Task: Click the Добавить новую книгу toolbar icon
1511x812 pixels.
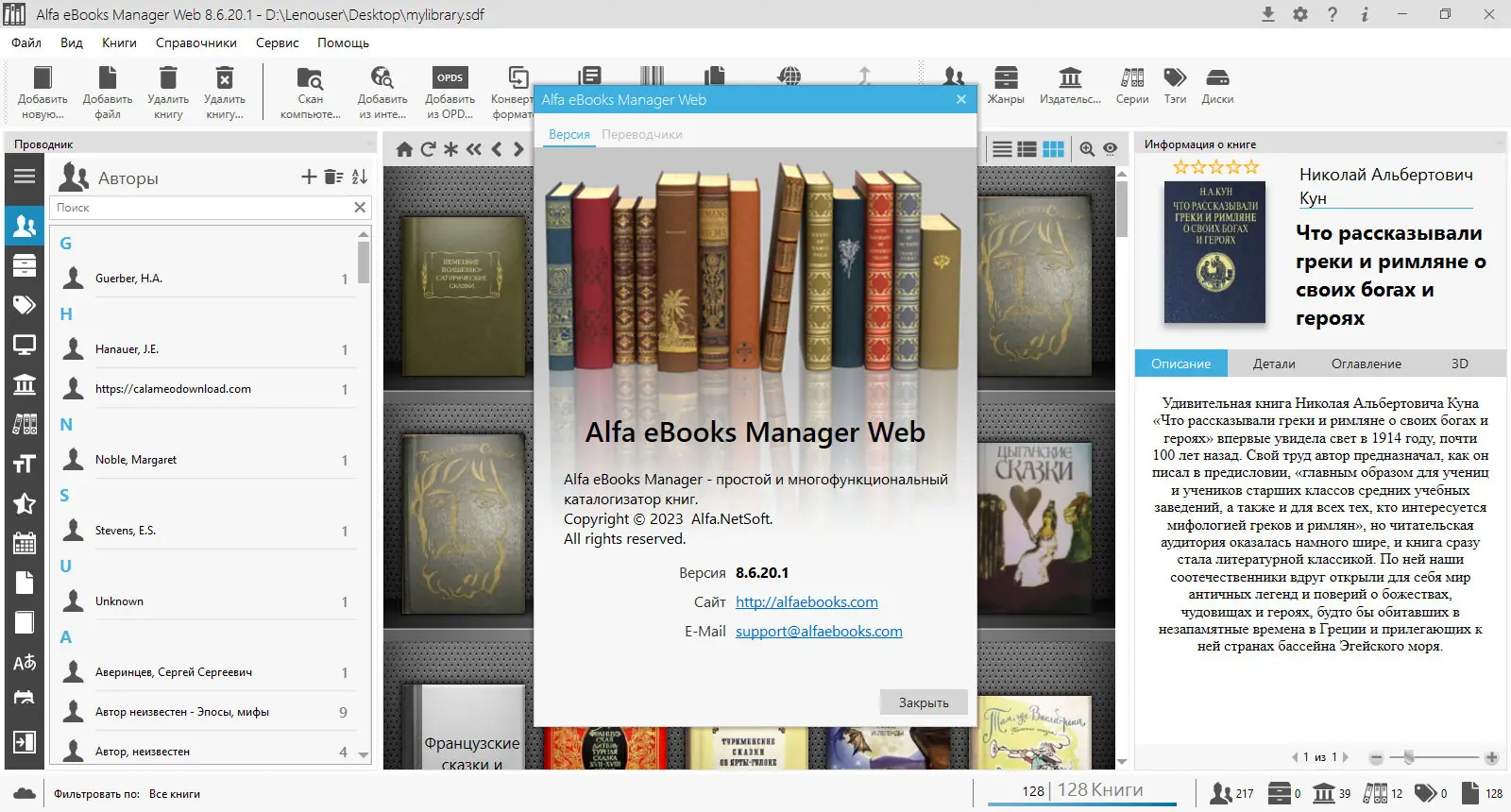Action: point(42,93)
